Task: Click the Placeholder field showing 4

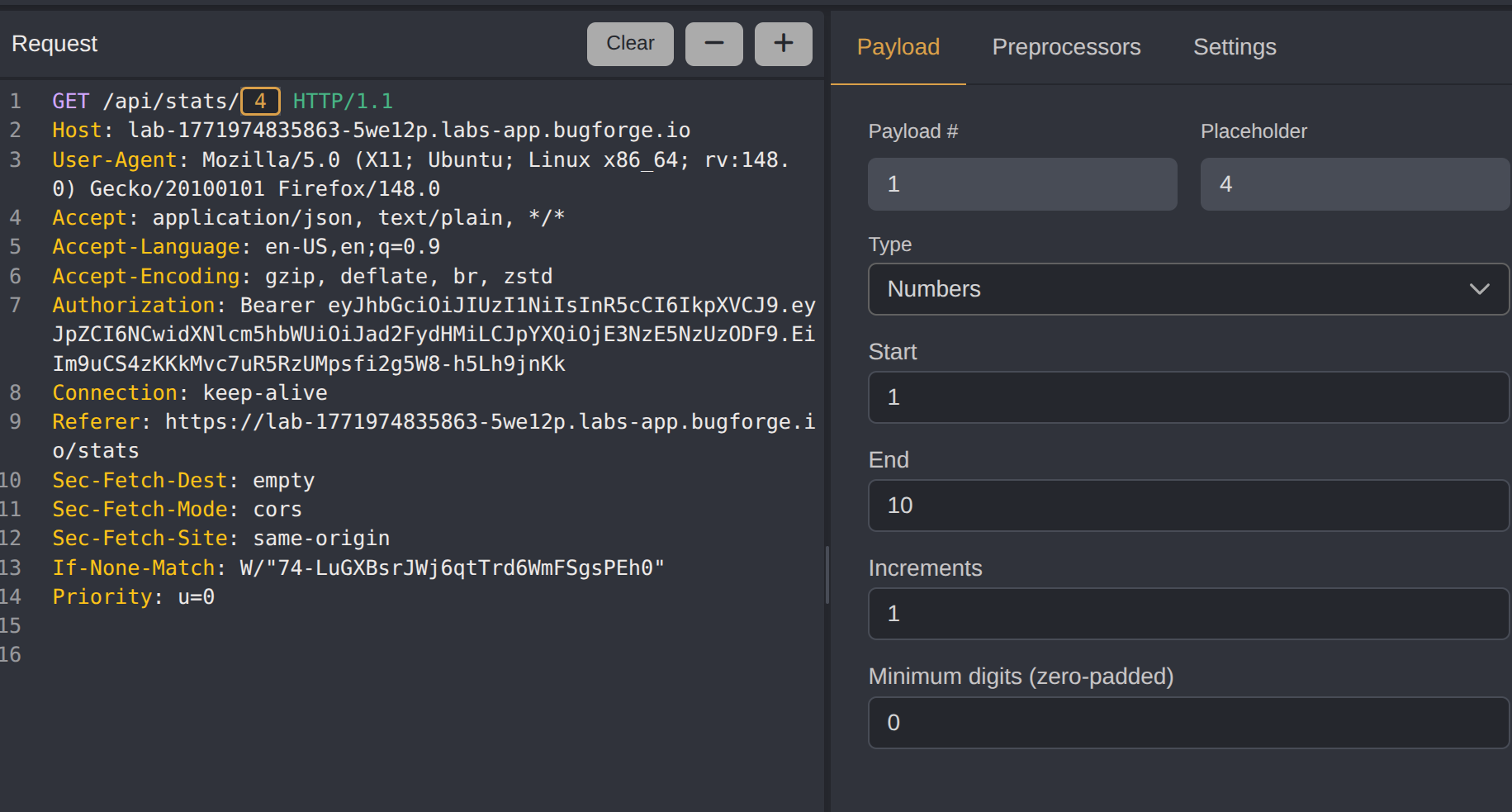Action: coord(1354,184)
